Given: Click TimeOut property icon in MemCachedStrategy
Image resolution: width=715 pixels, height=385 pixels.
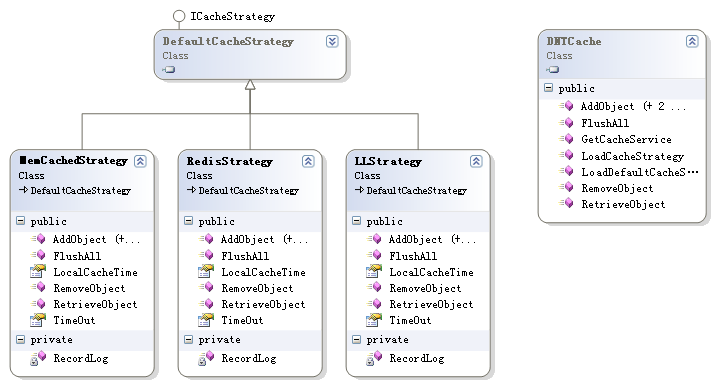Looking at the screenshot, I should 38,320.
